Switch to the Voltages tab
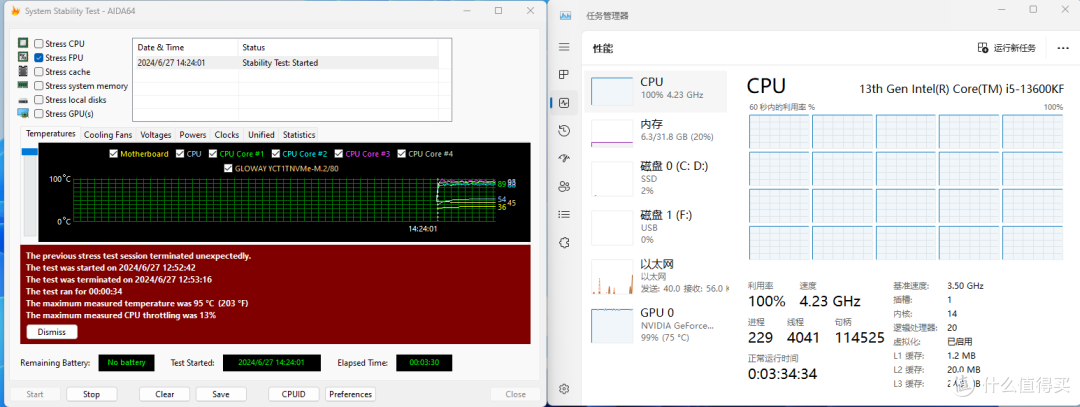Image resolution: width=1080 pixels, height=407 pixels. pyautogui.click(x=156, y=135)
